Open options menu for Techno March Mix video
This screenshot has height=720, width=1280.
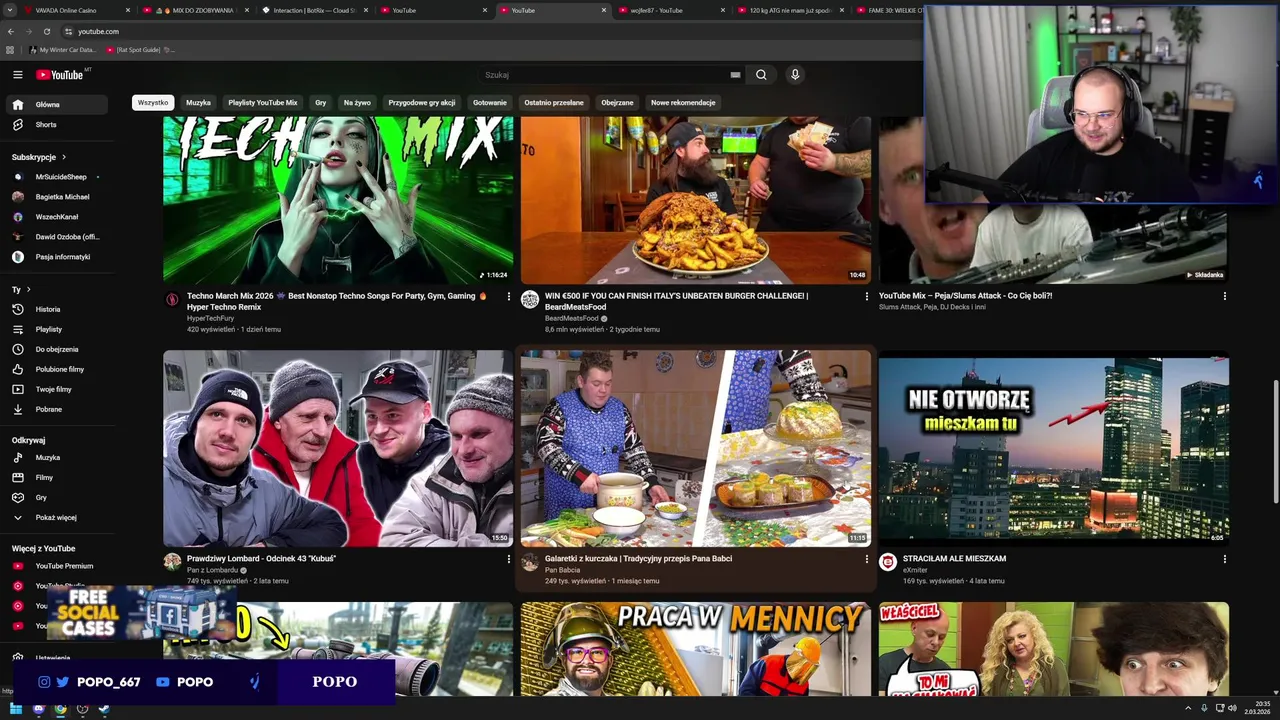tap(509, 296)
